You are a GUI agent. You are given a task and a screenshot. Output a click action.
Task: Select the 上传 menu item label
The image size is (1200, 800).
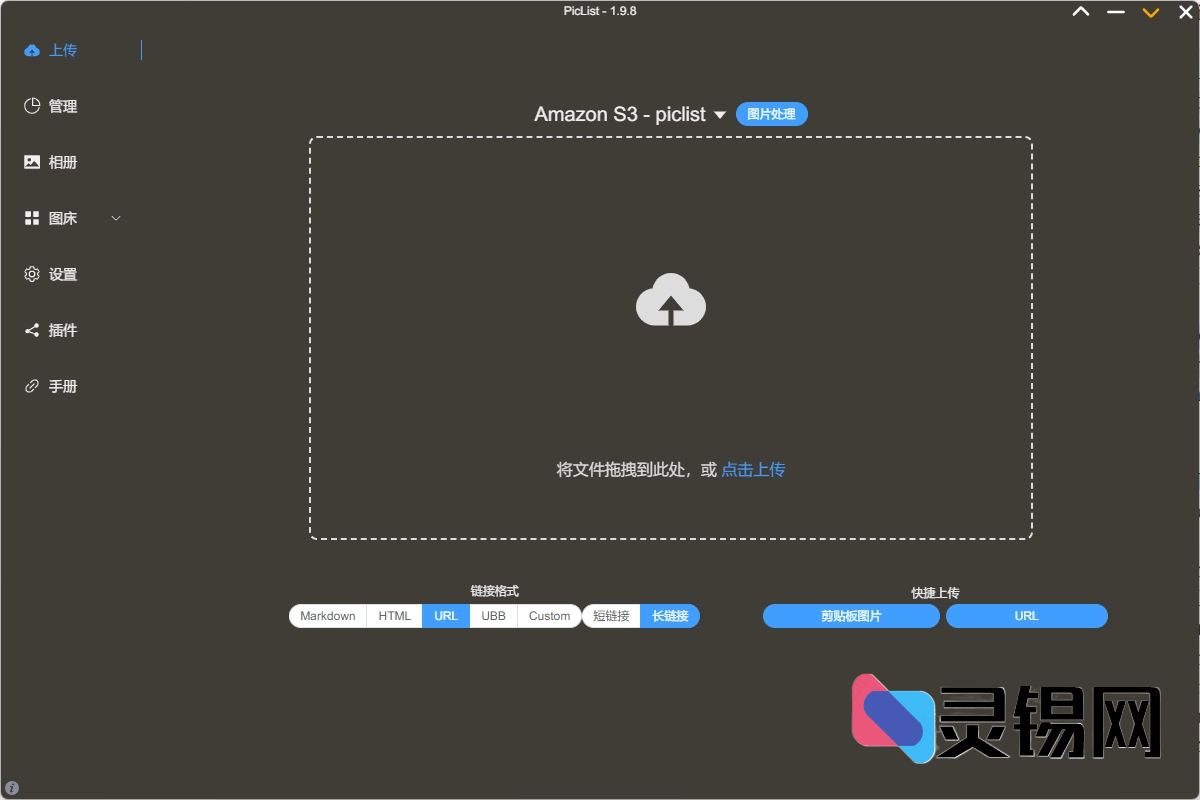click(63, 50)
